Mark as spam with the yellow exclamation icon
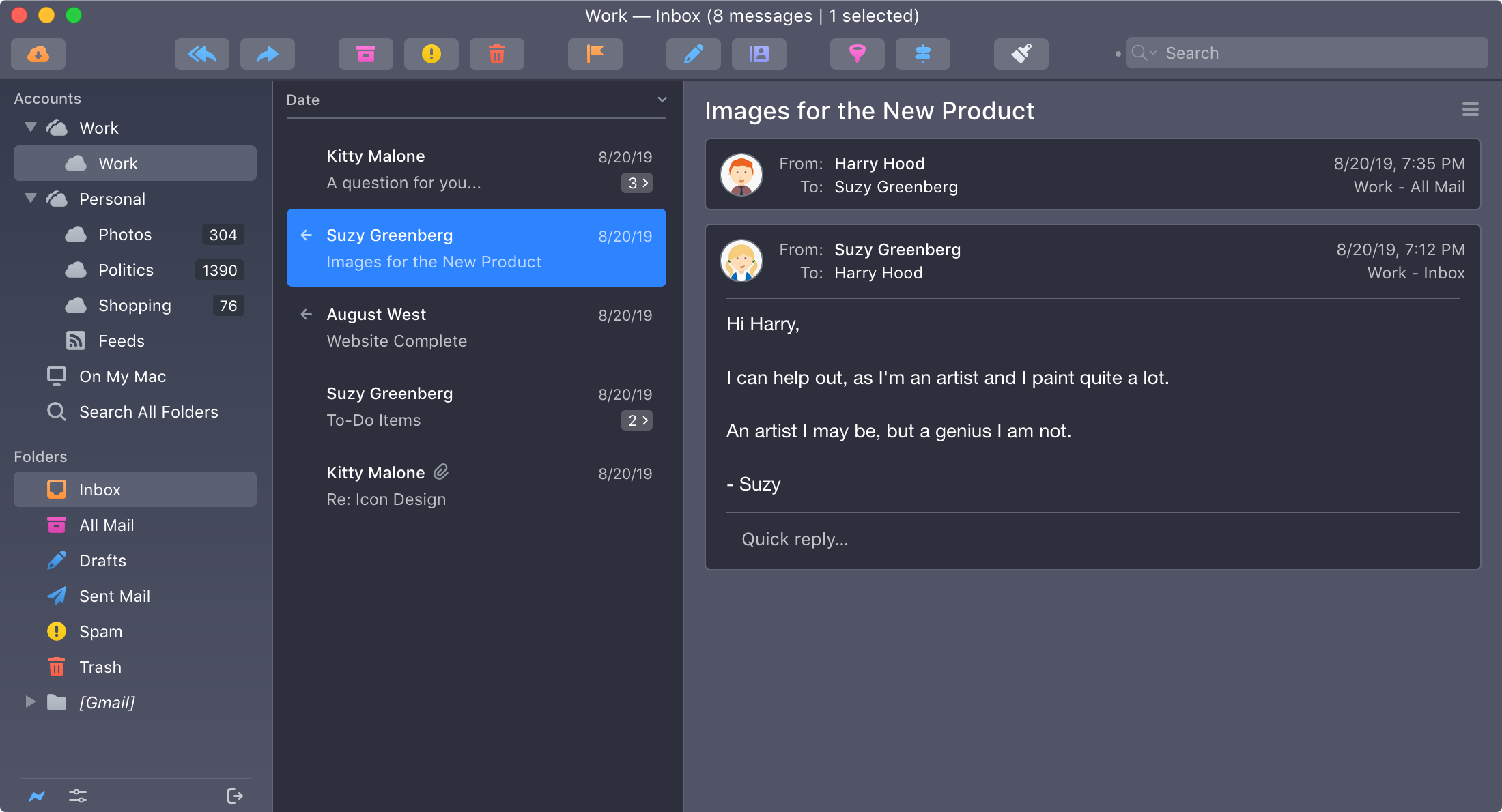Screen dimensions: 1502x812 click(431, 54)
